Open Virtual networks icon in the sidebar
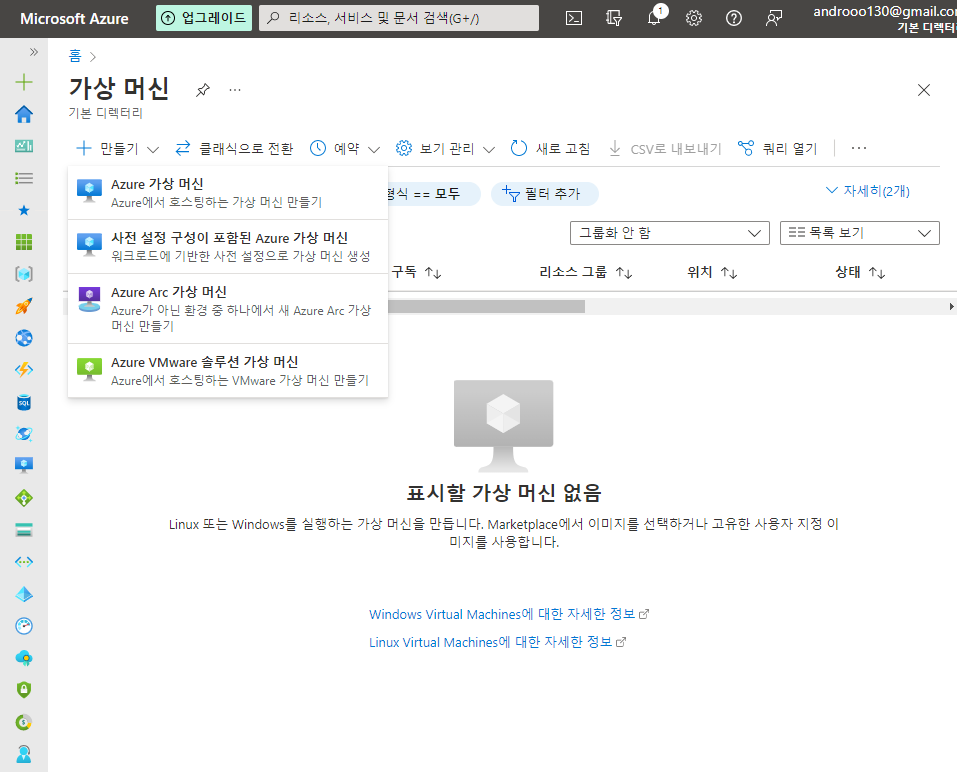 (x=24, y=562)
